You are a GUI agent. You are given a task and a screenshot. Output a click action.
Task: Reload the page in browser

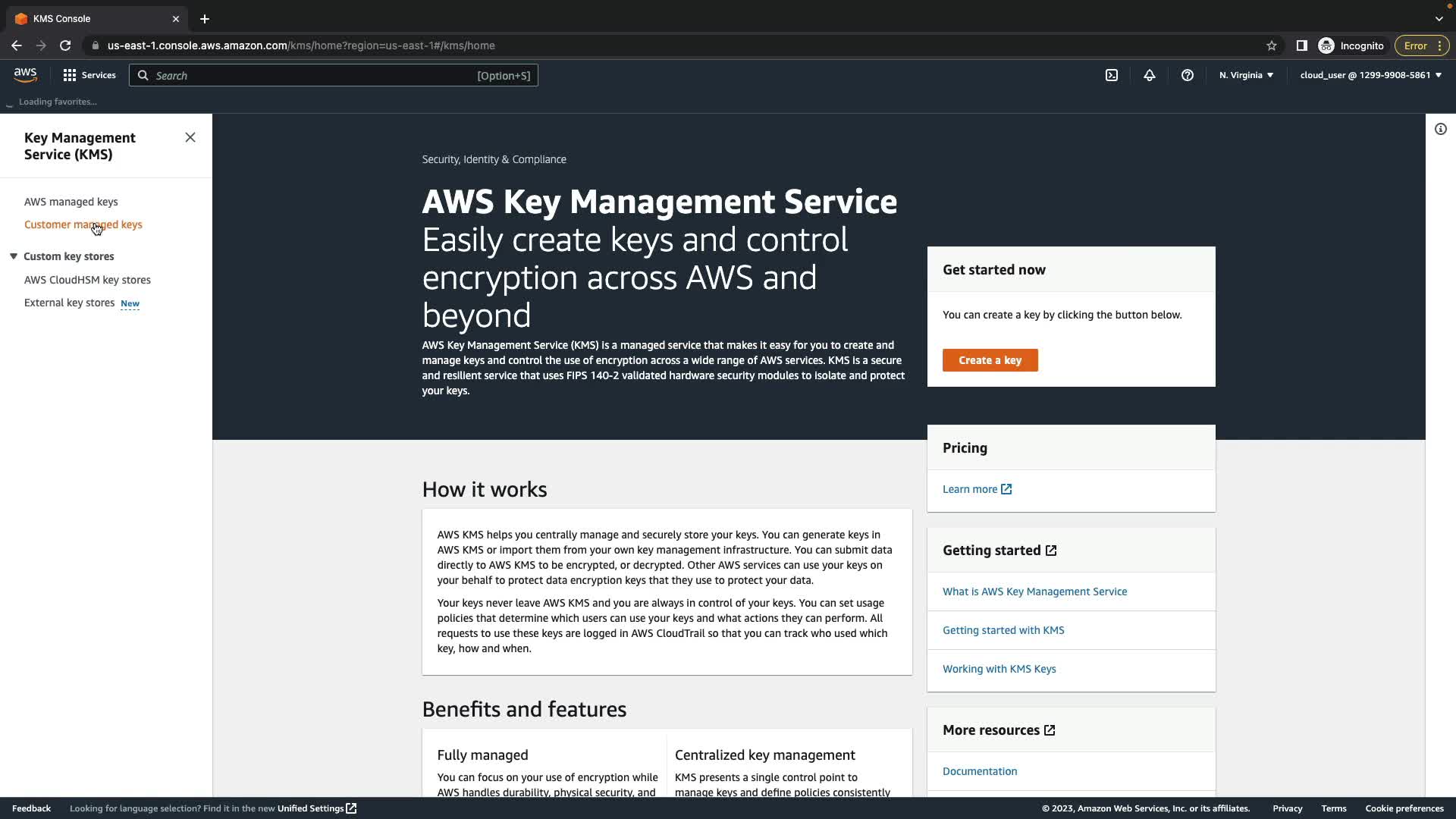65,45
